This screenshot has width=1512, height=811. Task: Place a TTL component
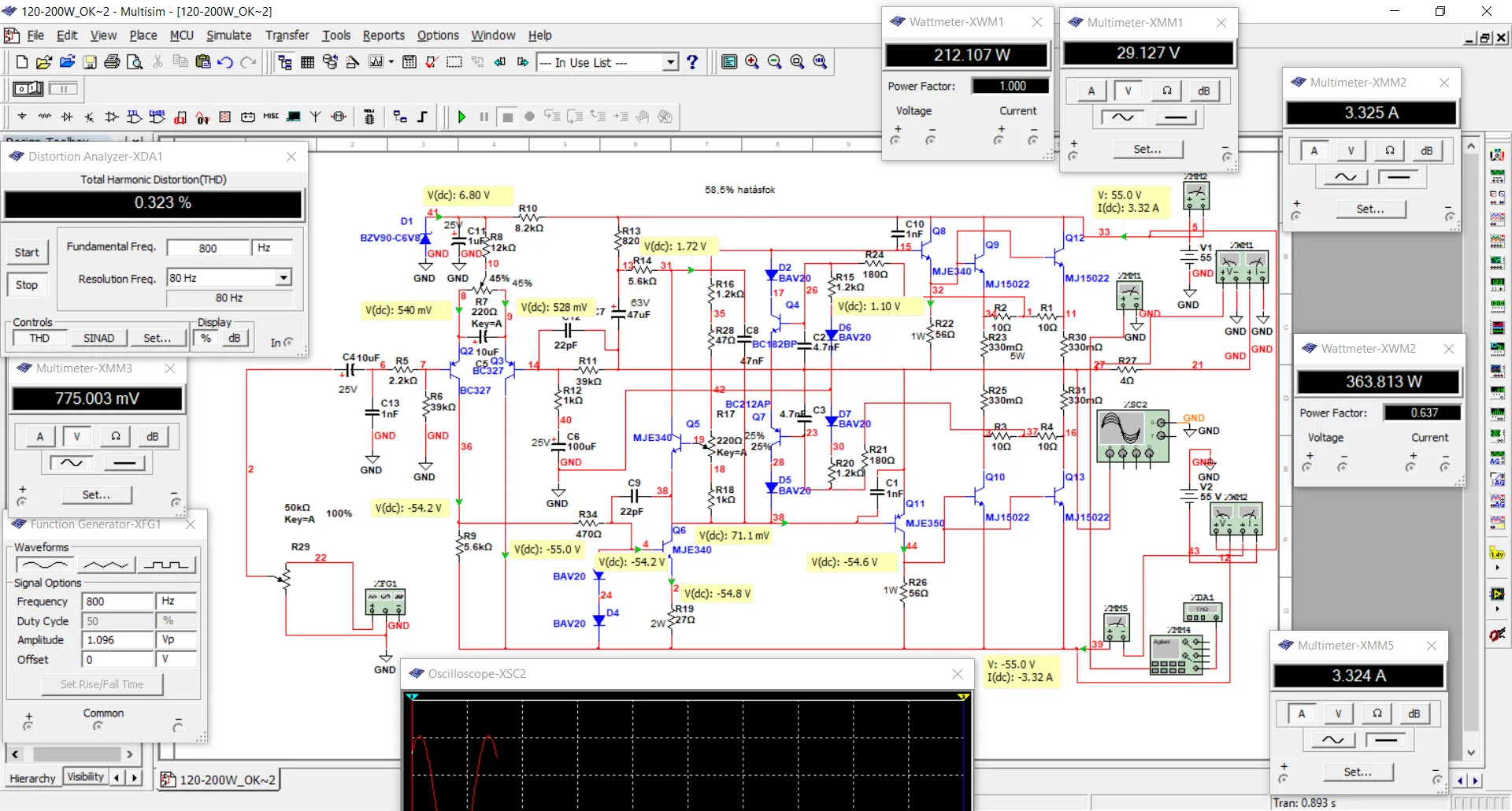coord(135,117)
